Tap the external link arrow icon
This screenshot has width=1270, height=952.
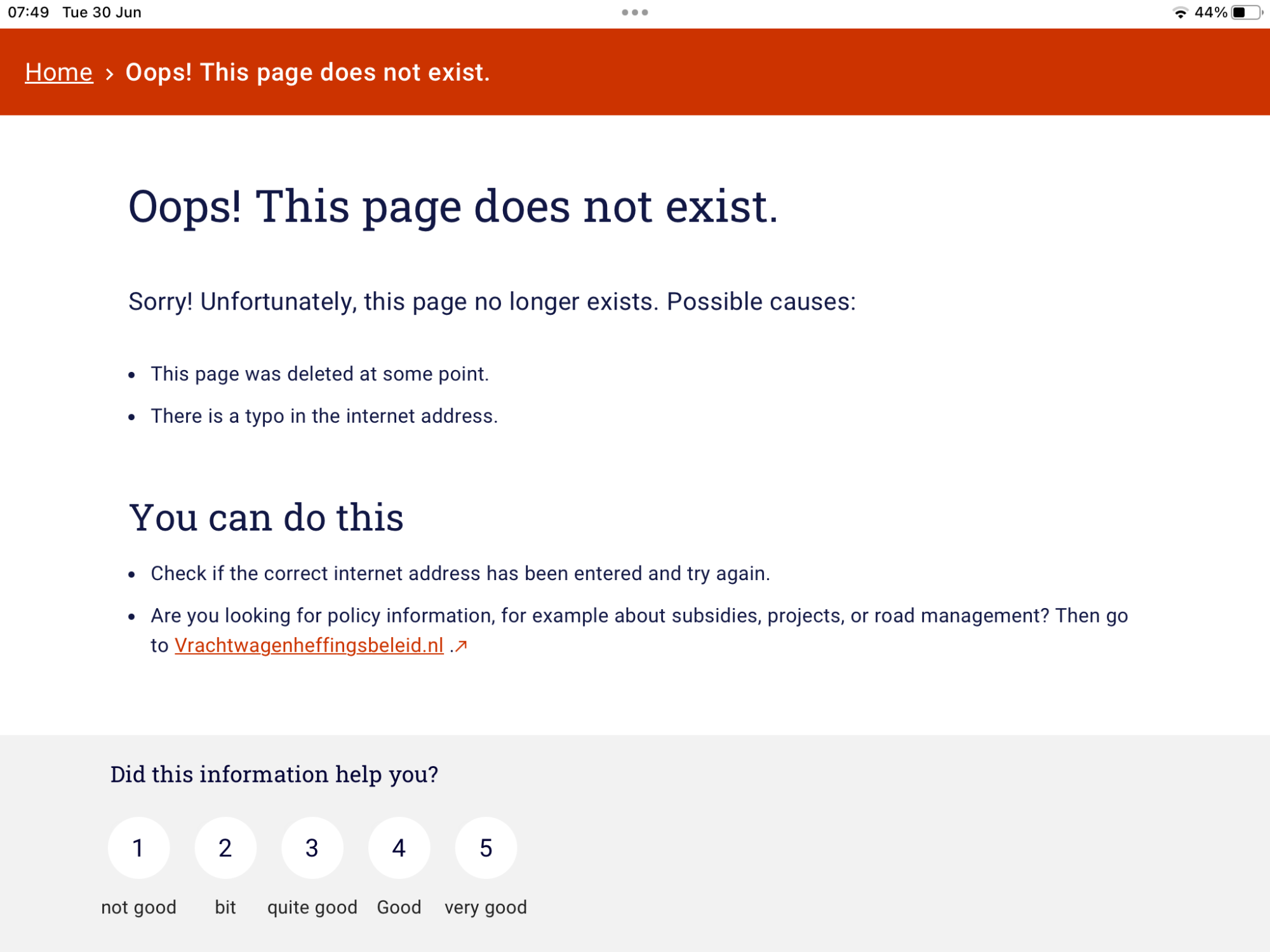tap(462, 646)
